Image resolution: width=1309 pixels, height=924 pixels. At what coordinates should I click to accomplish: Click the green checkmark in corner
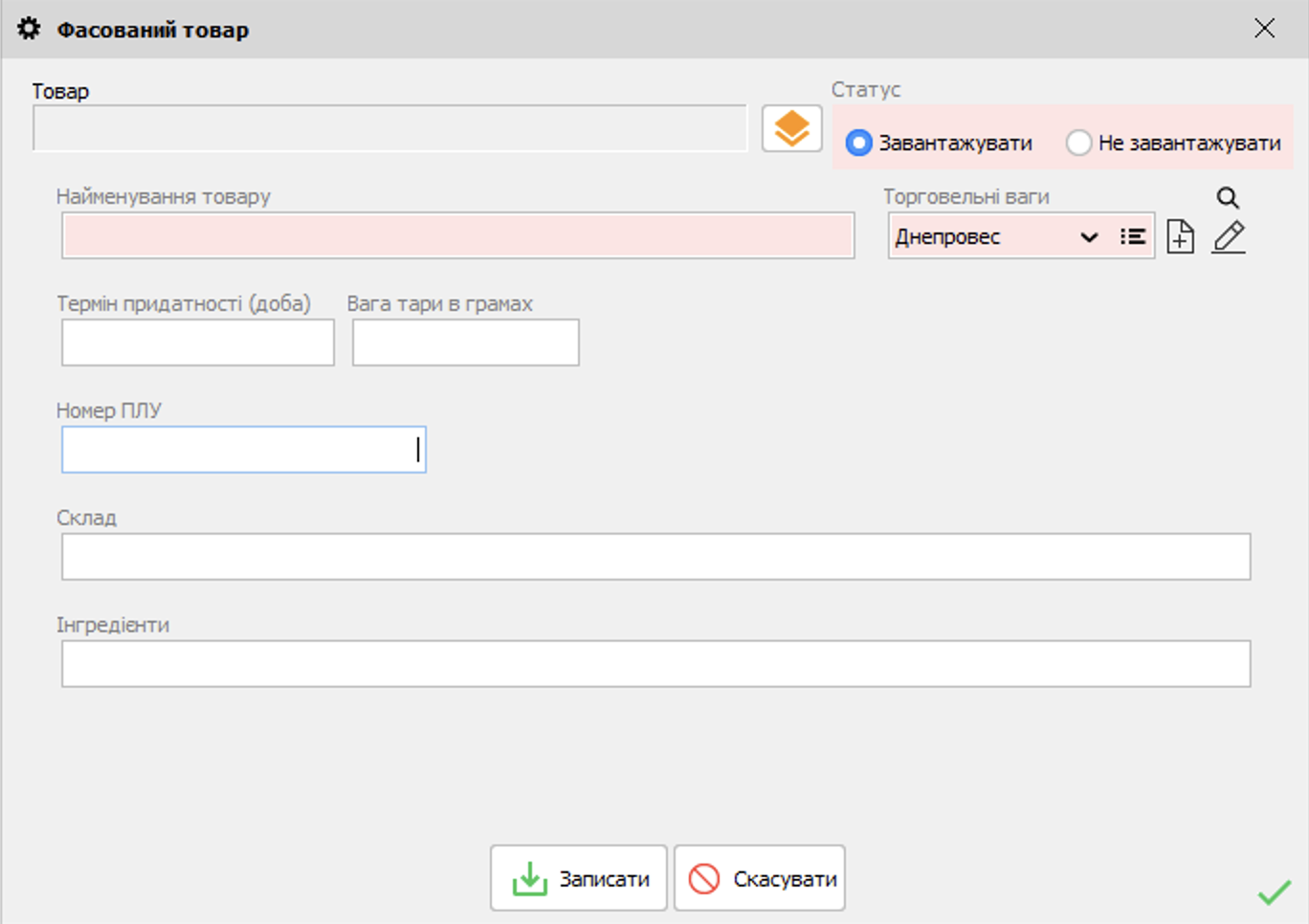click(x=1274, y=891)
